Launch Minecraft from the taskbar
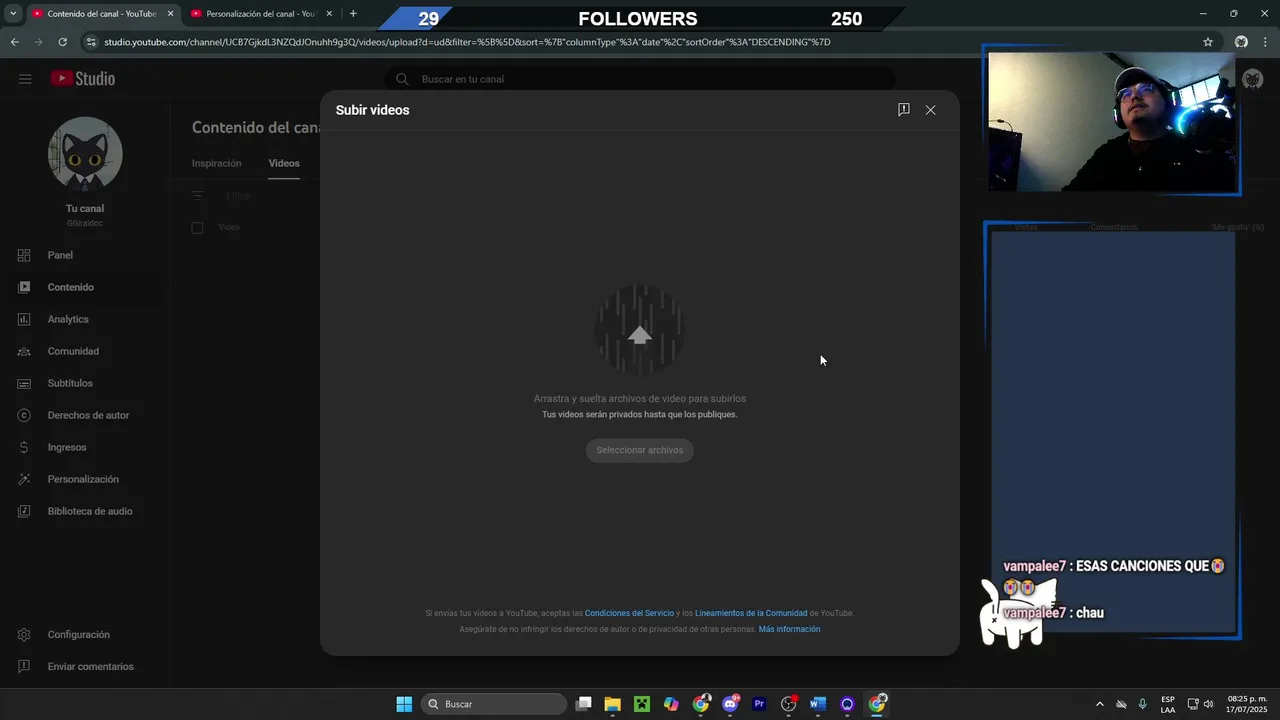Image resolution: width=1280 pixels, height=720 pixels. point(642,704)
